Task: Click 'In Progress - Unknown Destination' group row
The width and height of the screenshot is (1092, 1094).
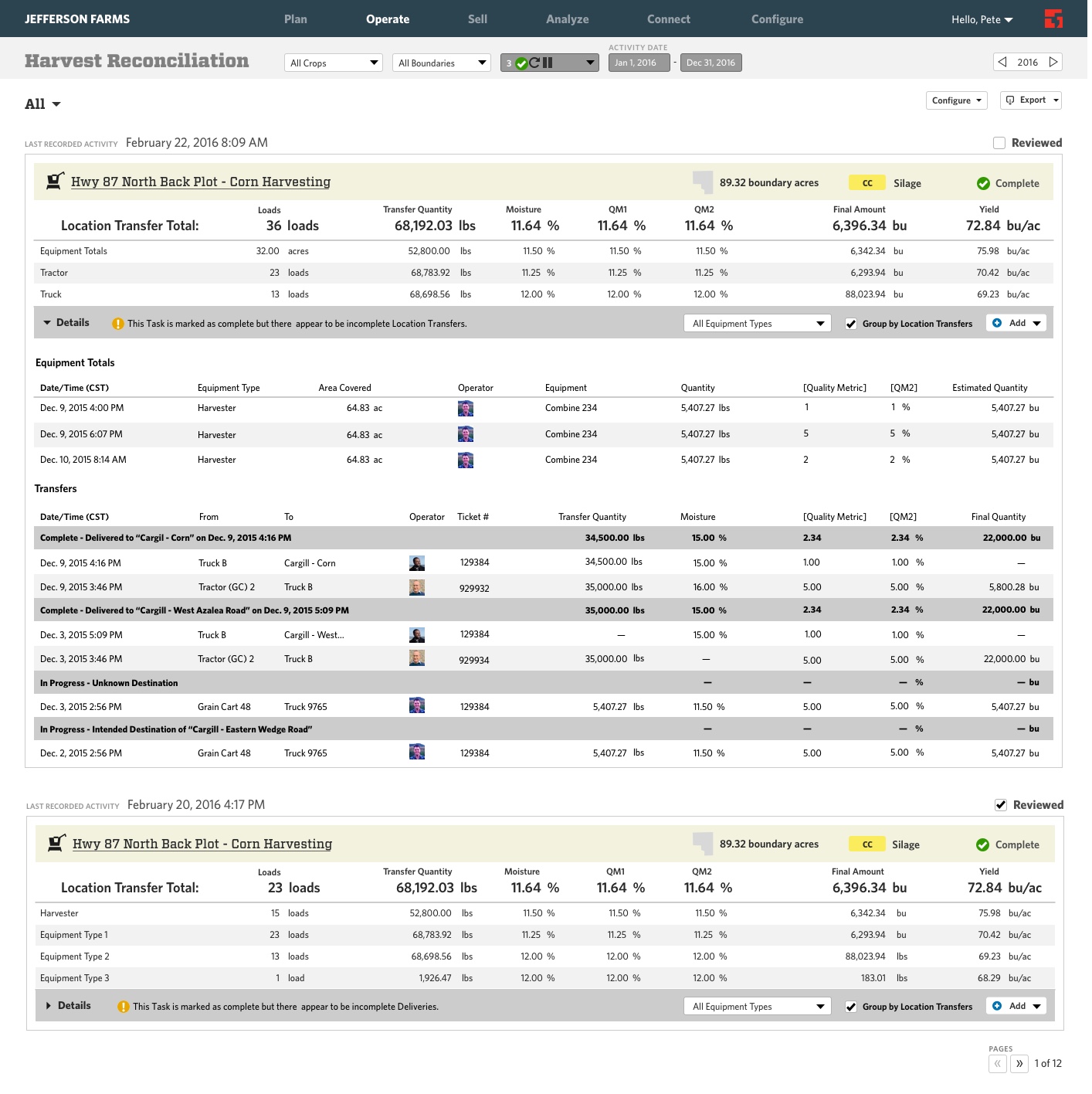Action: pyautogui.click(x=544, y=683)
